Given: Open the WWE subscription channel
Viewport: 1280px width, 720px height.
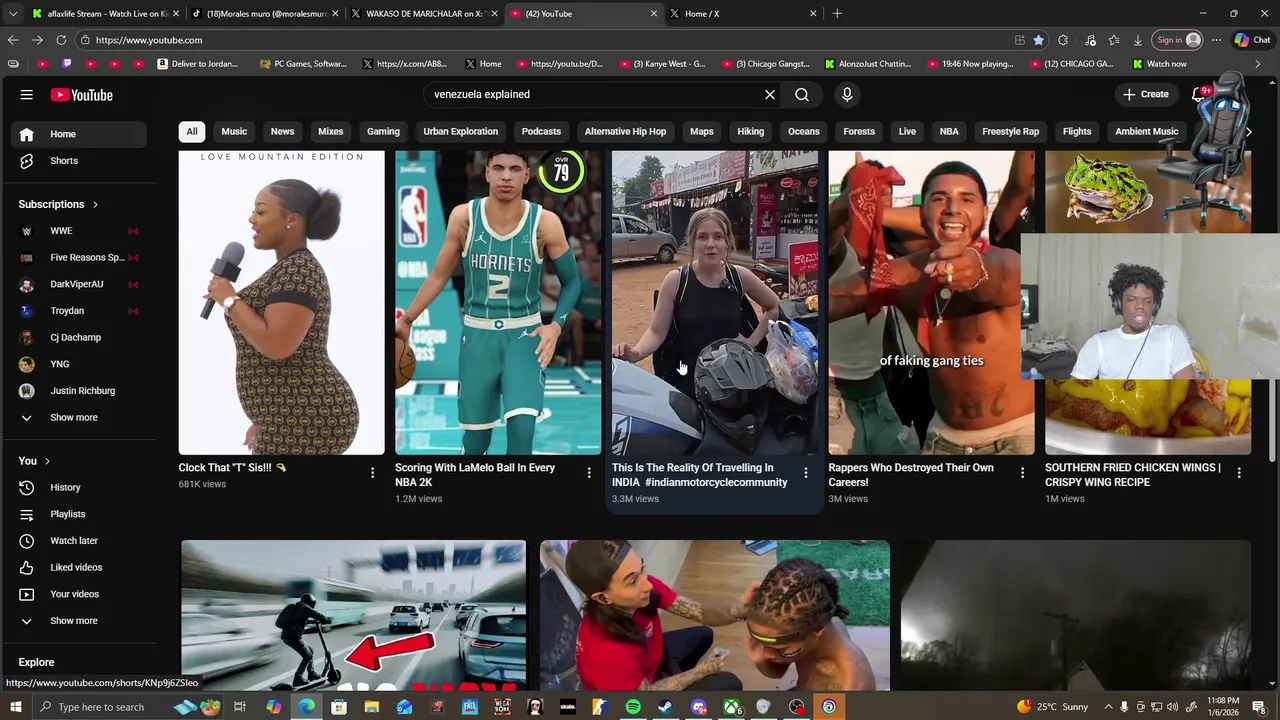Looking at the screenshot, I should pos(80,231).
